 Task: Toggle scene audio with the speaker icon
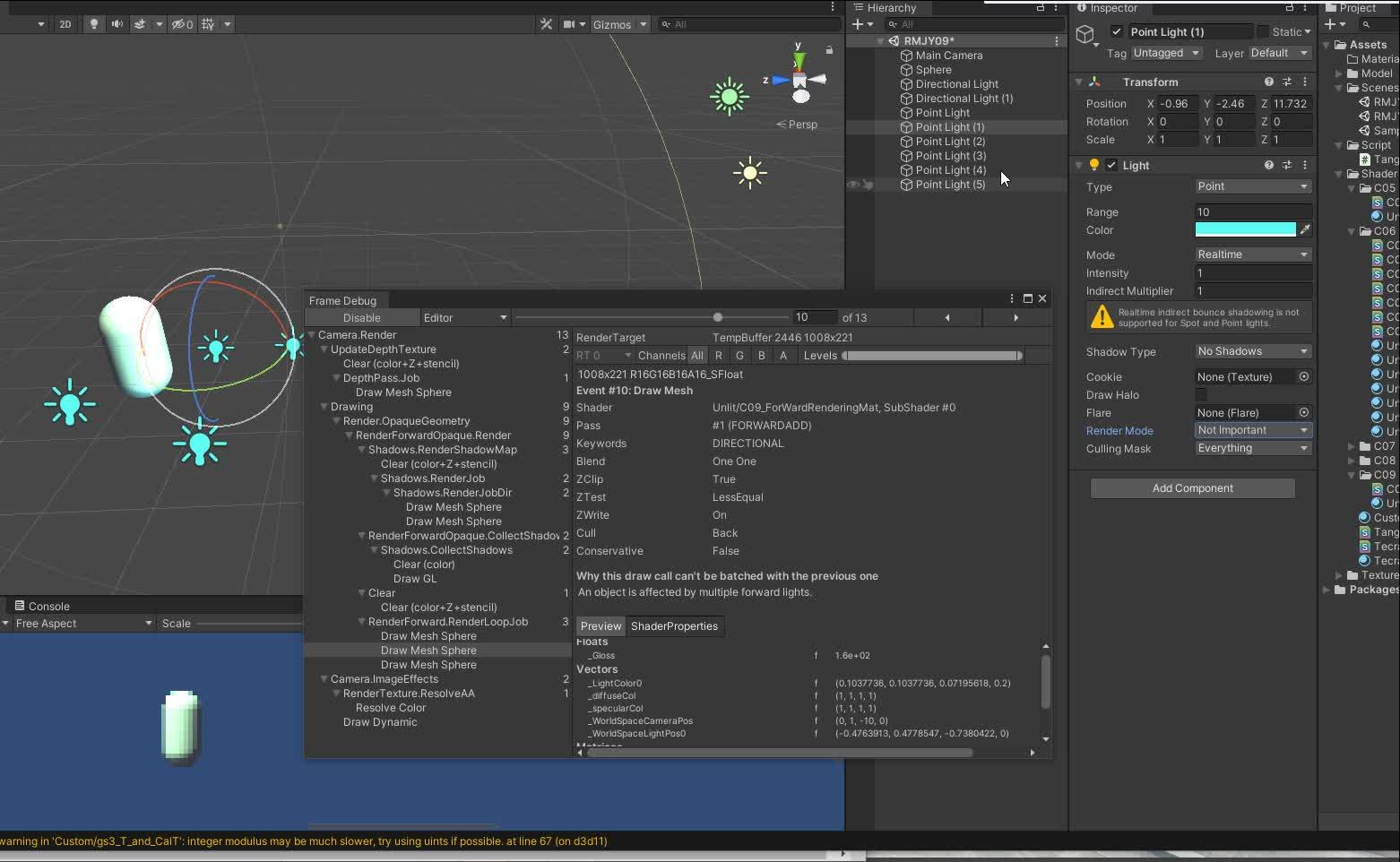pos(117,24)
